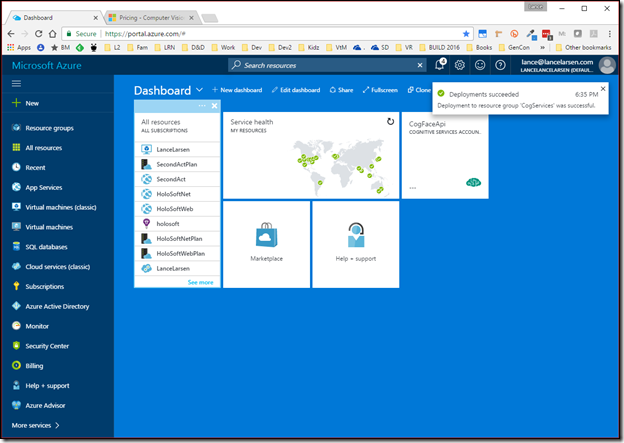
Task: Clear the search box with X
Action: [420, 65]
